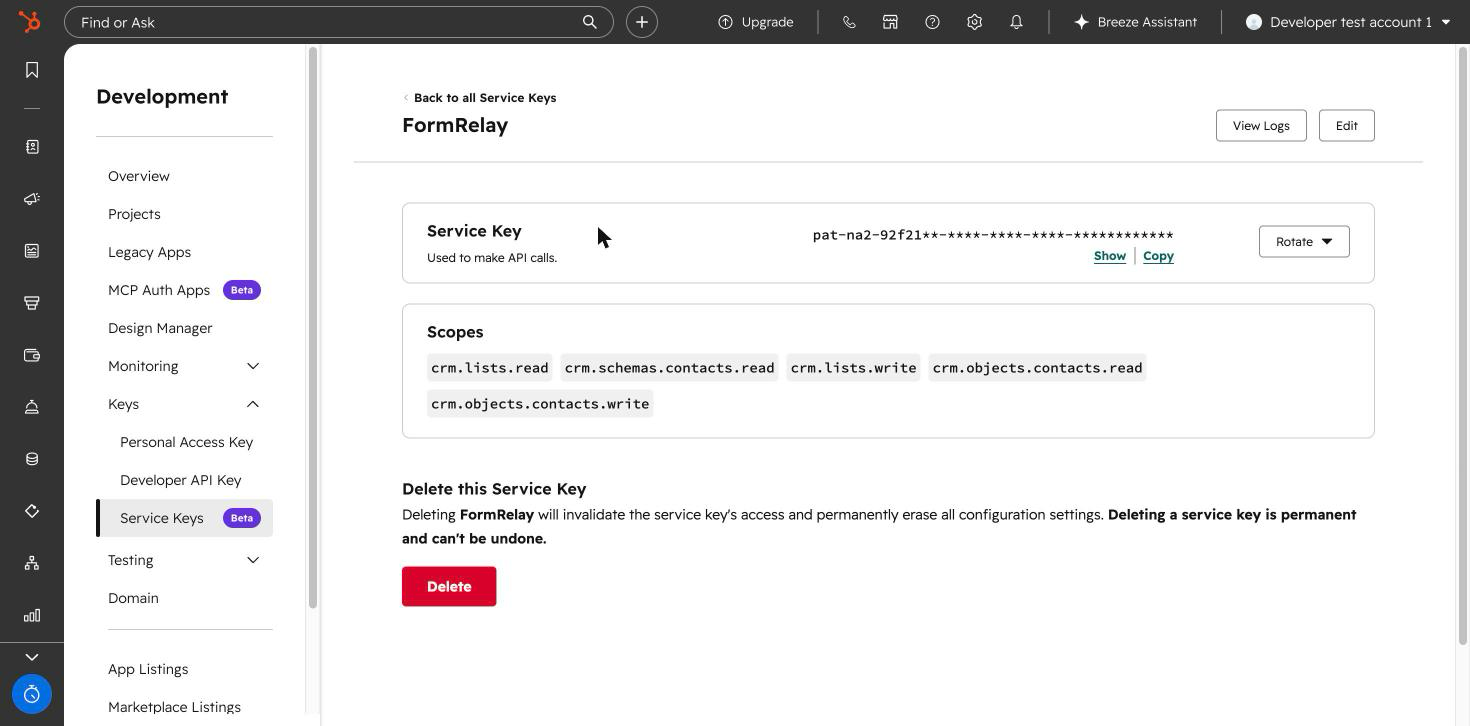1470x726 pixels.
Task: Copy the service key
Action: (1158, 256)
